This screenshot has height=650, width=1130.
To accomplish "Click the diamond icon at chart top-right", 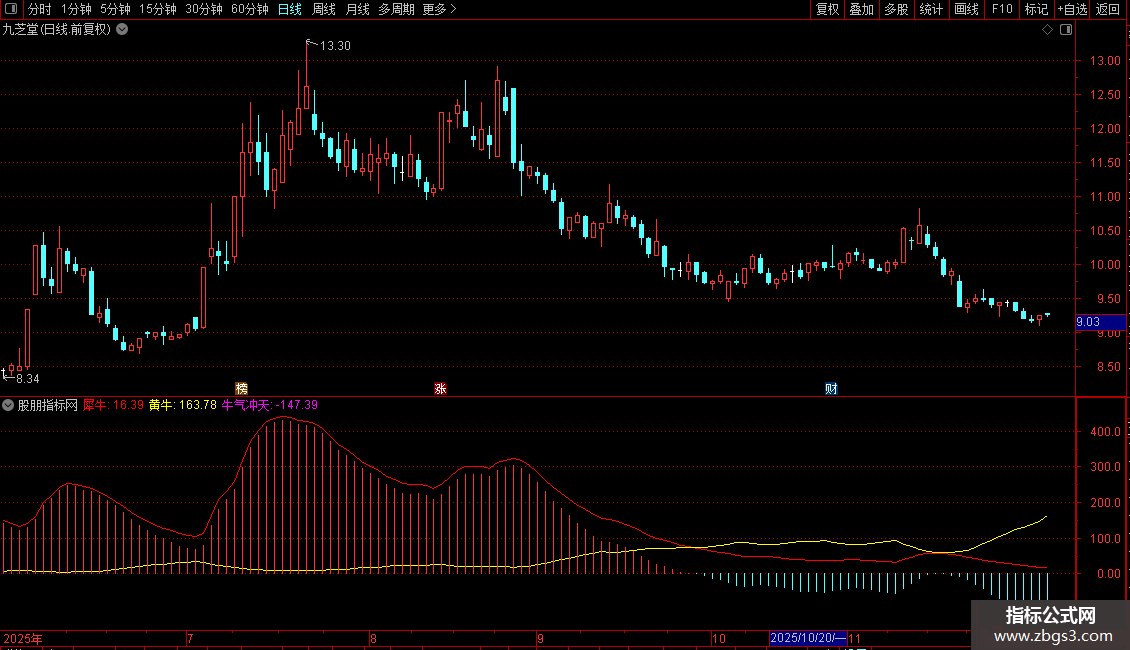I will tap(1047, 30).
